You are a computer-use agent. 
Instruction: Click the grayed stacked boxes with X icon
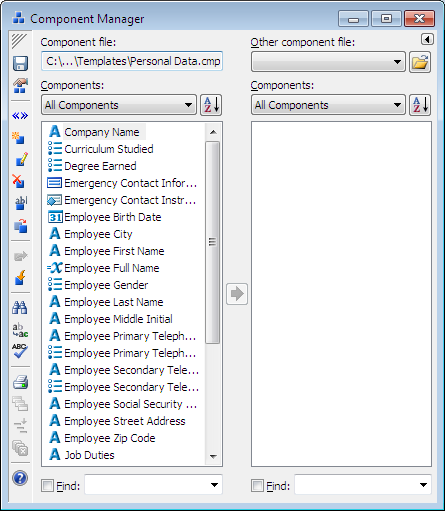pos(20,448)
